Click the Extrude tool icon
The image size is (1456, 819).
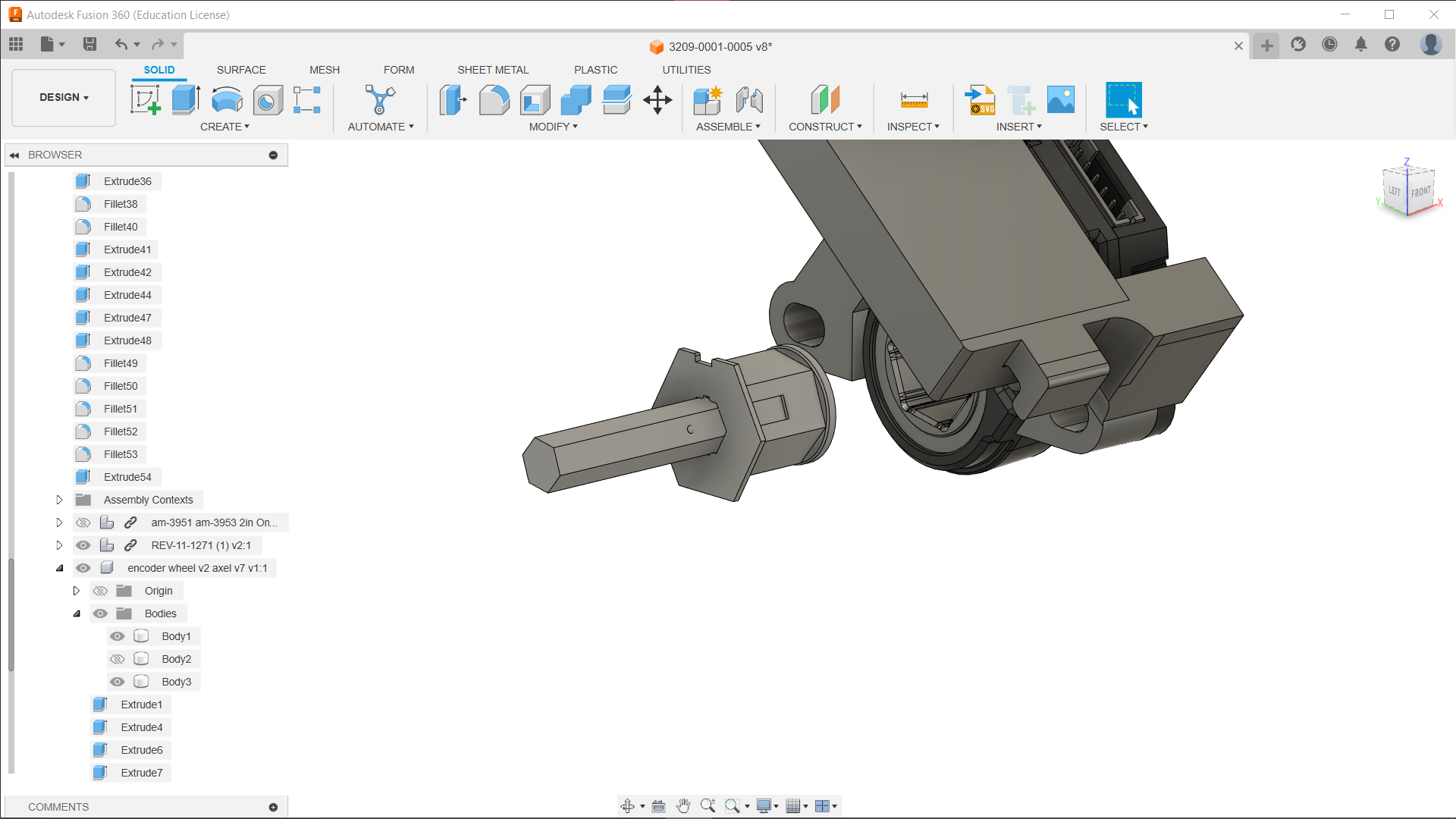pos(186,99)
